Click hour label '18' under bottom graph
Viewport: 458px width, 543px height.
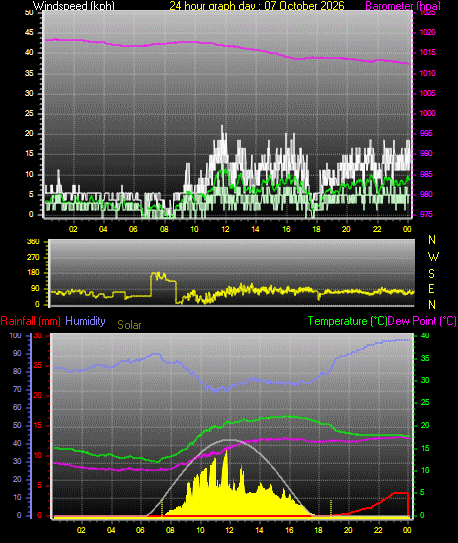(x=318, y=530)
